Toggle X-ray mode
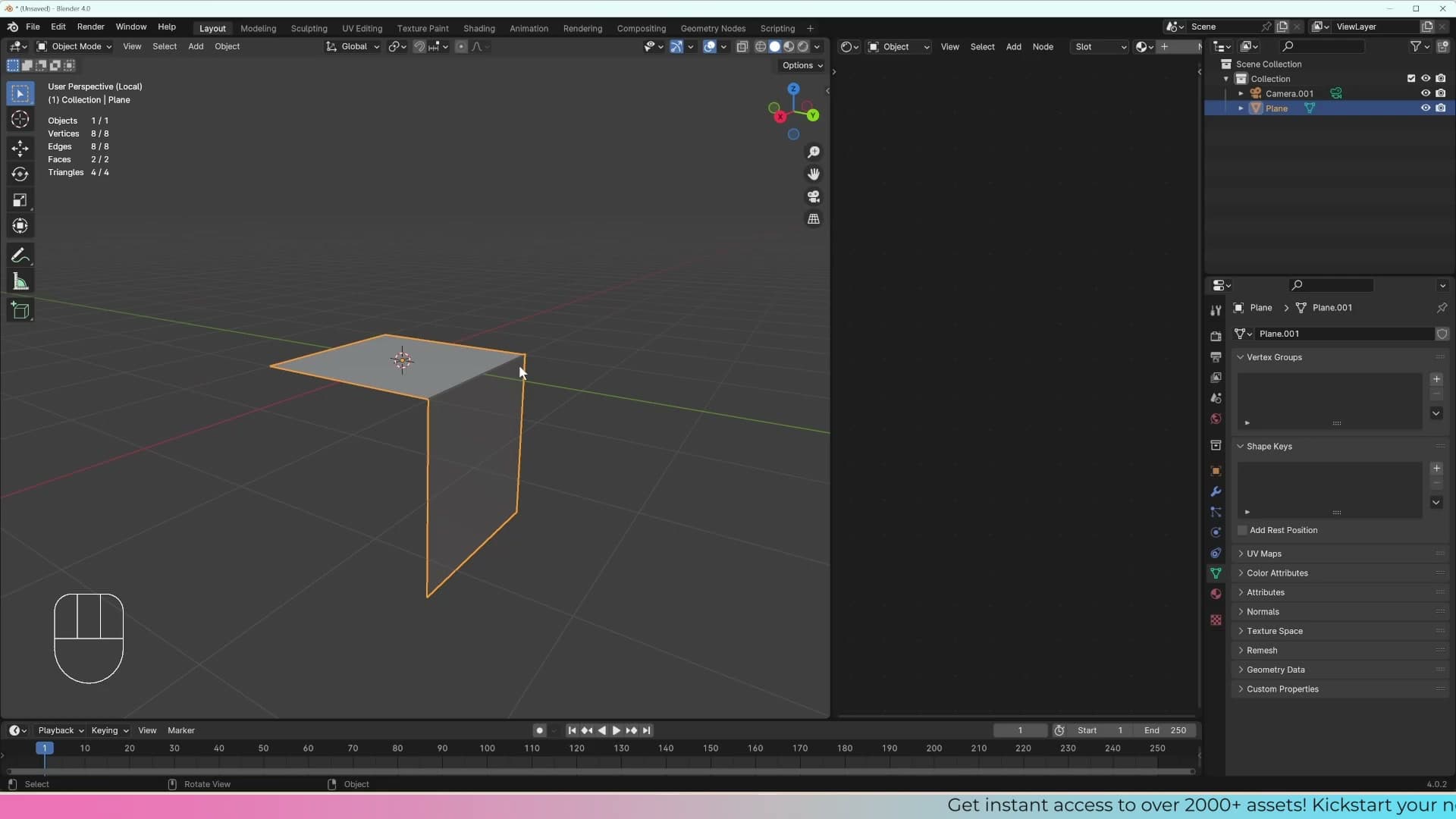 pyautogui.click(x=742, y=46)
